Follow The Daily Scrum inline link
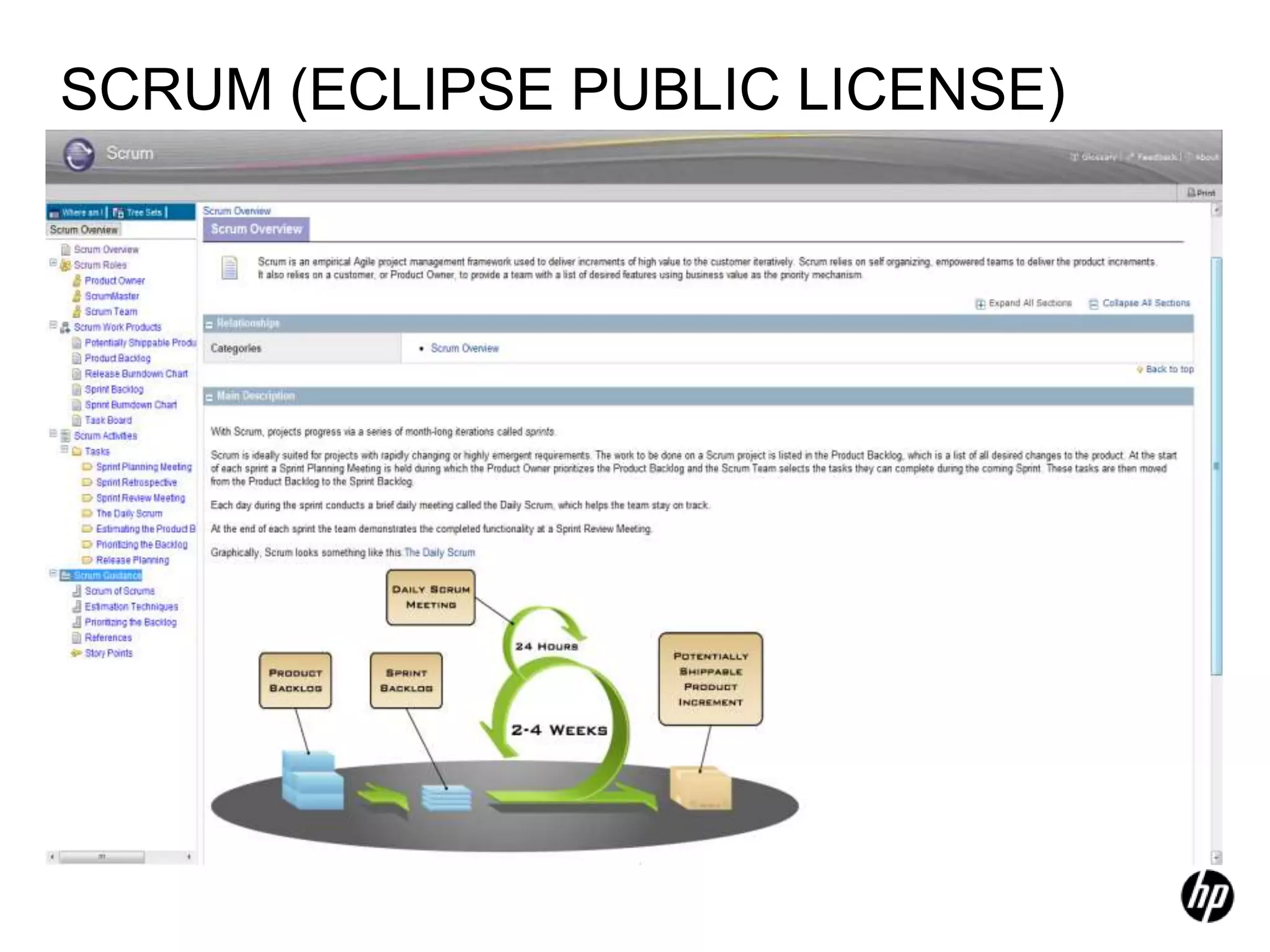1270x952 pixels. [440, 552]
